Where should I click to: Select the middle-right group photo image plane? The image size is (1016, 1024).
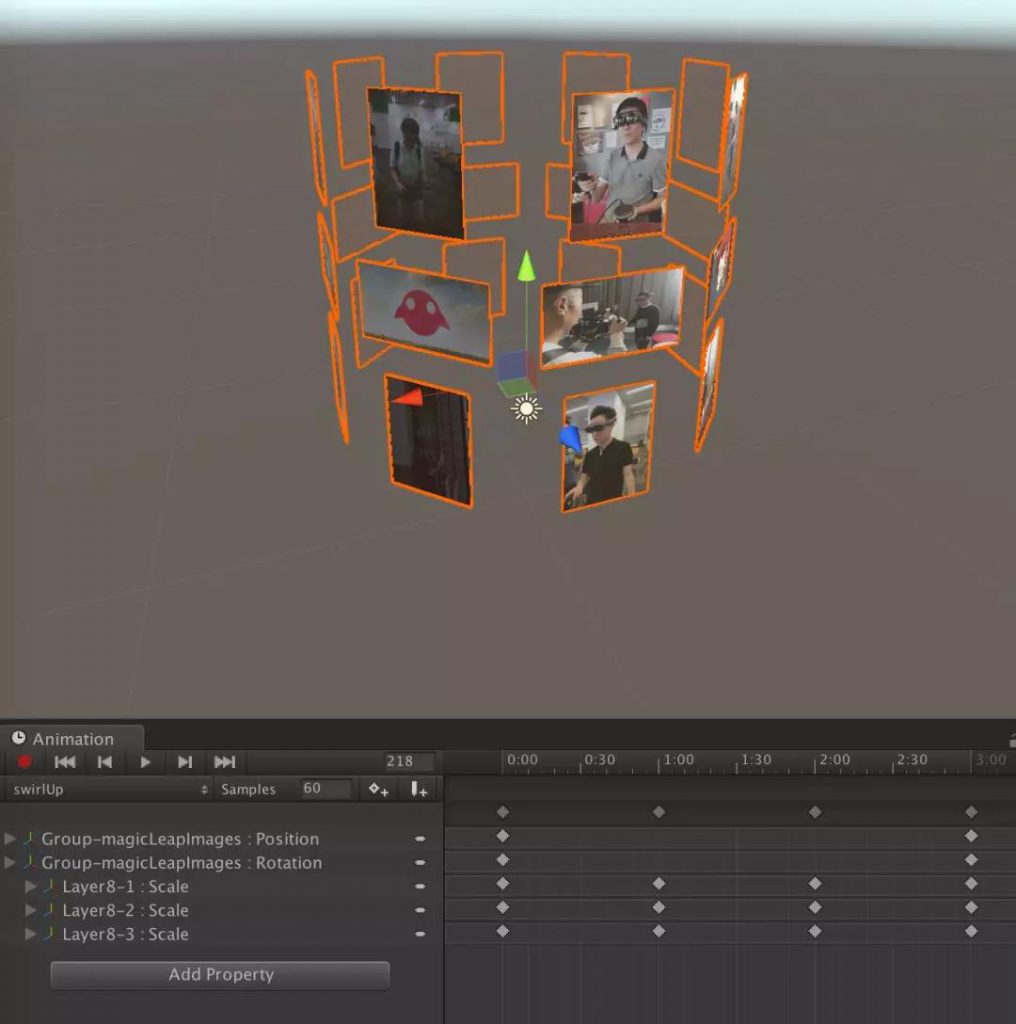612,316
